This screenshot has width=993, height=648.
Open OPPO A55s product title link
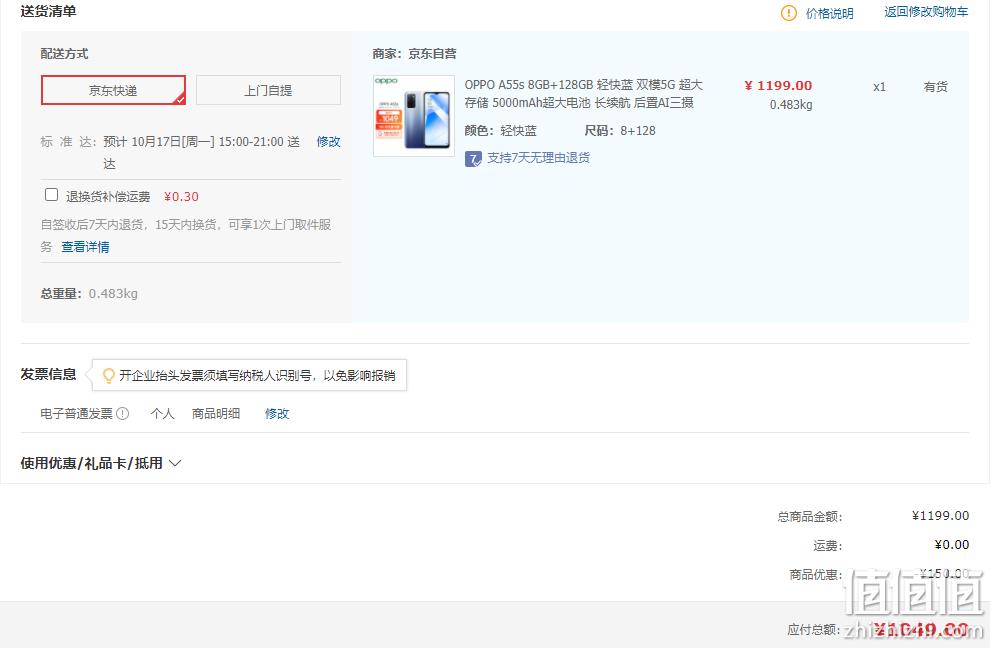pos(583,94)
